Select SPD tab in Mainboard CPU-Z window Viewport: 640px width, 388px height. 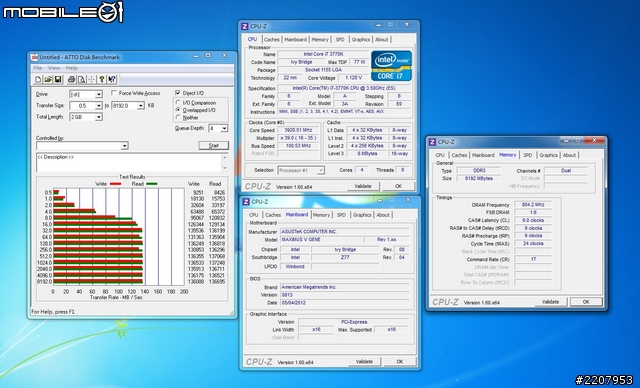click(341, 215)
